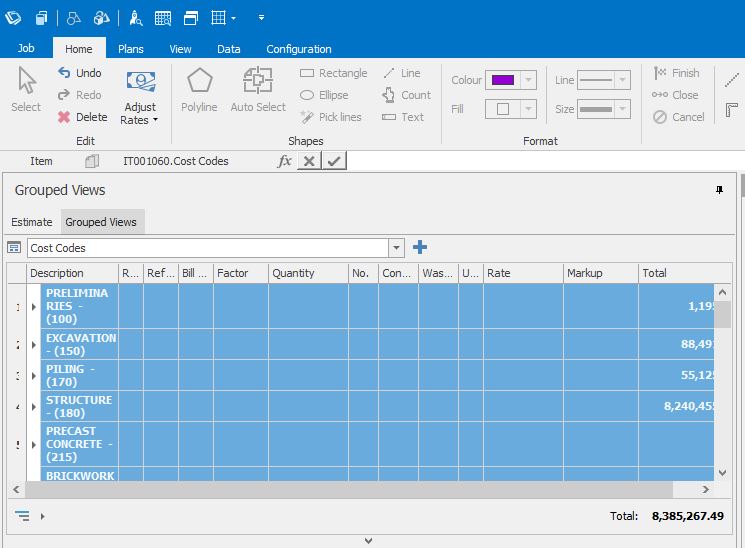
Task: Expand the EXCAVATION - (150) row
Action: (34, 345)
